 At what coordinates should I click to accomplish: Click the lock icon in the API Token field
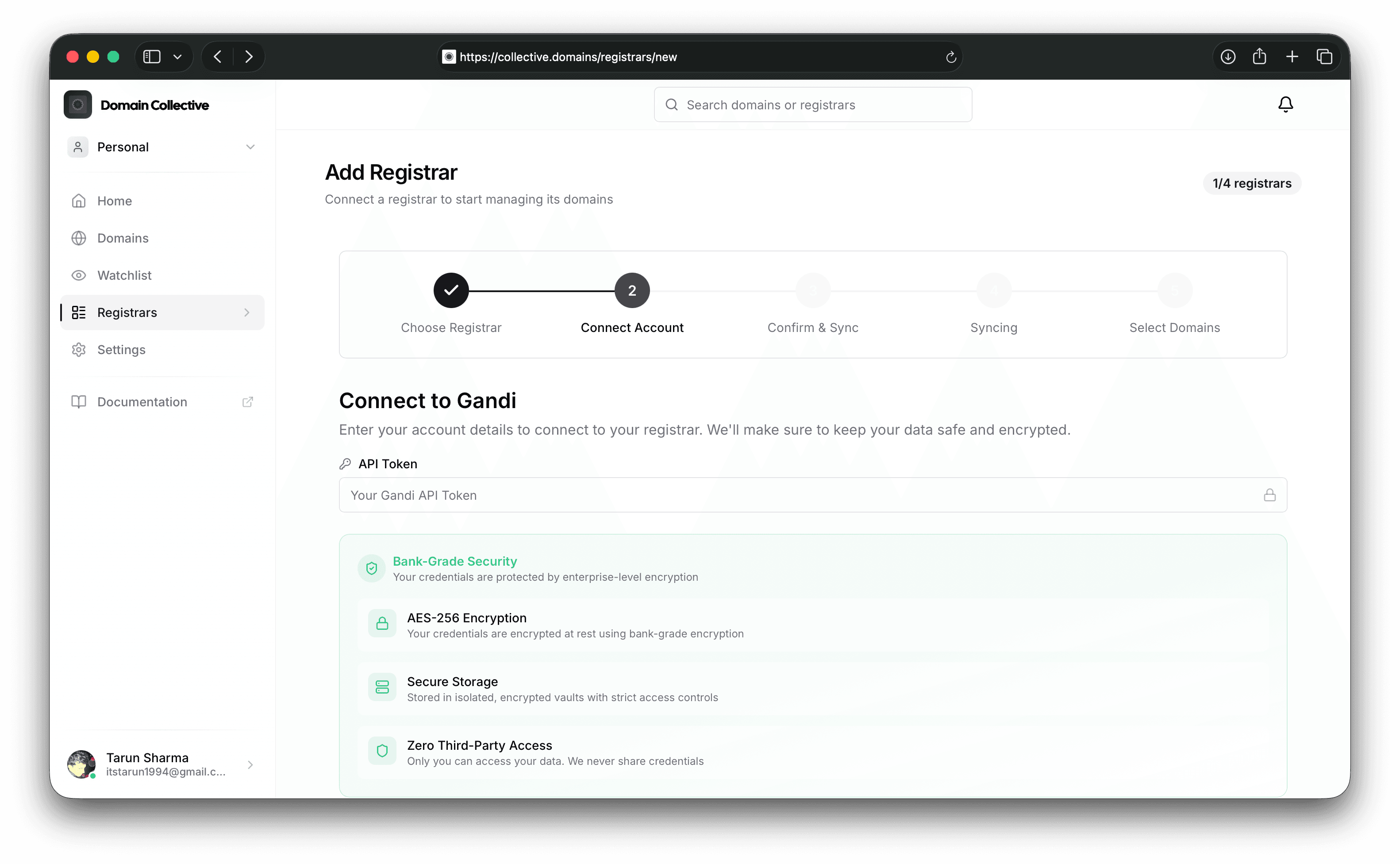(x=1269, y=495)
